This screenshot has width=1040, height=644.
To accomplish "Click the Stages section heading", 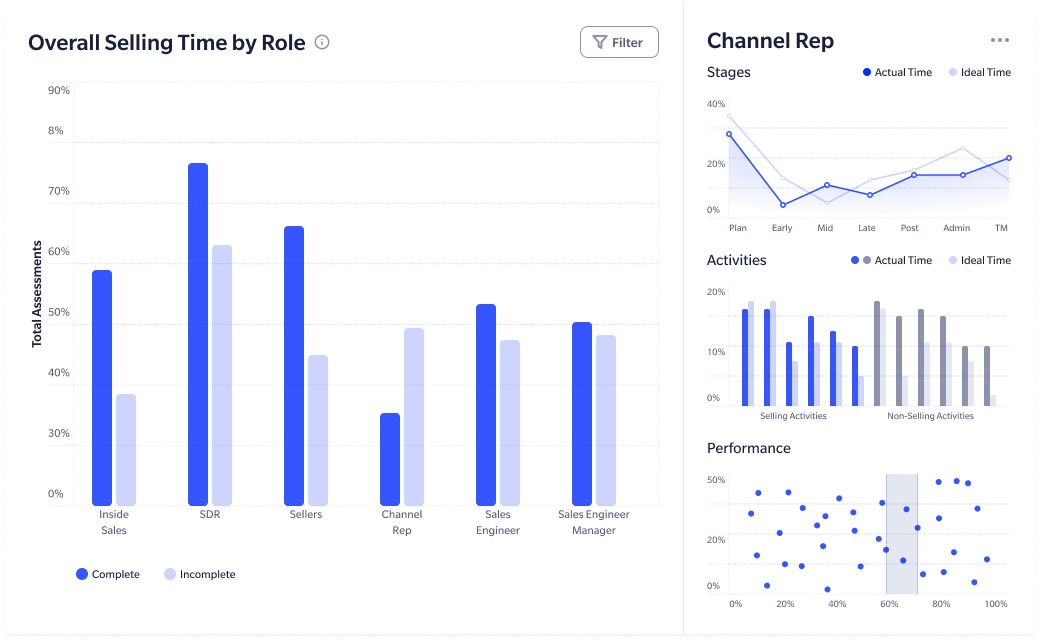I will click(x=729, y=72).
